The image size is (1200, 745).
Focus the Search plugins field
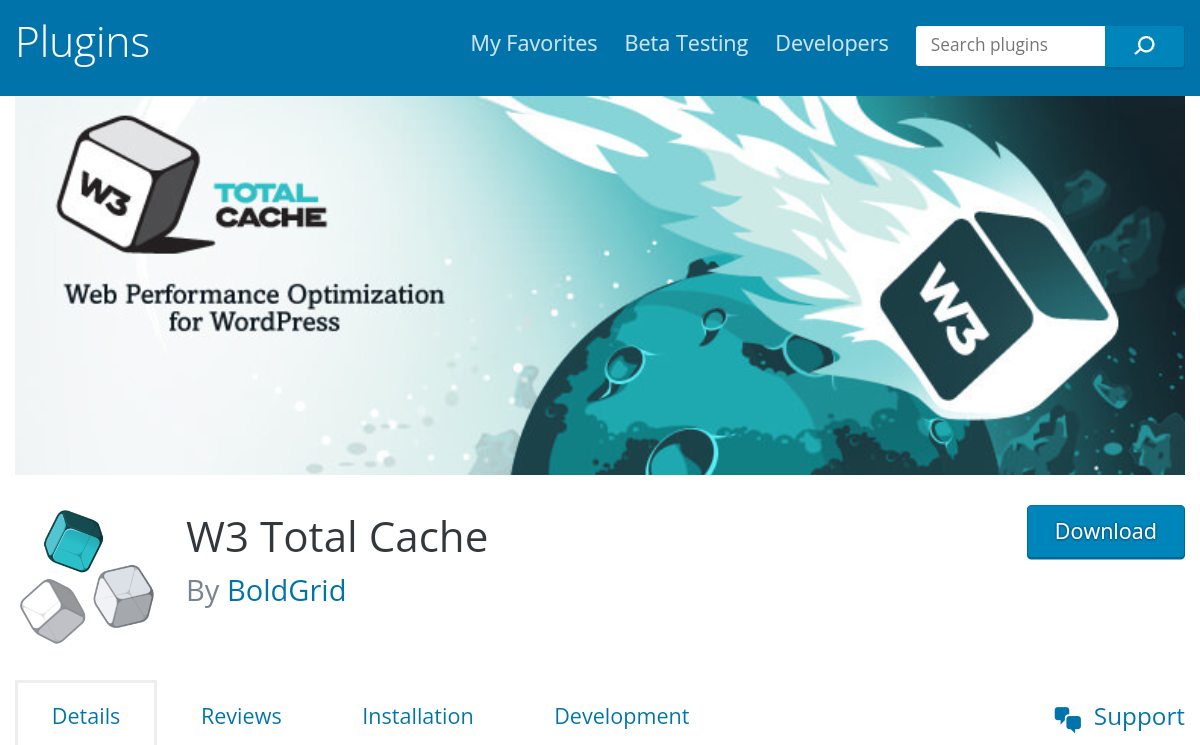1010,46
